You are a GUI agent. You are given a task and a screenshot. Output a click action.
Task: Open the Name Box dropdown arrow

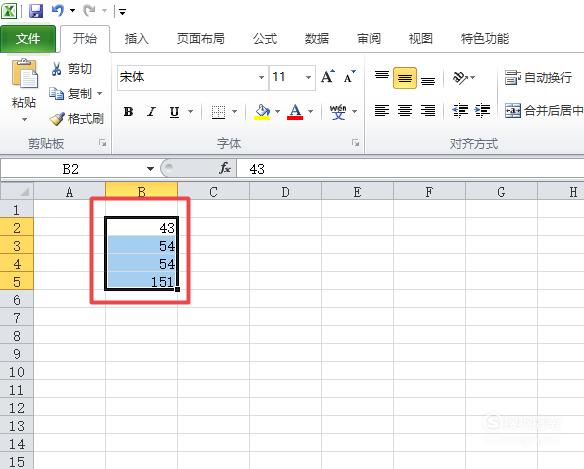pyautogui.click(x=150, y=169)
